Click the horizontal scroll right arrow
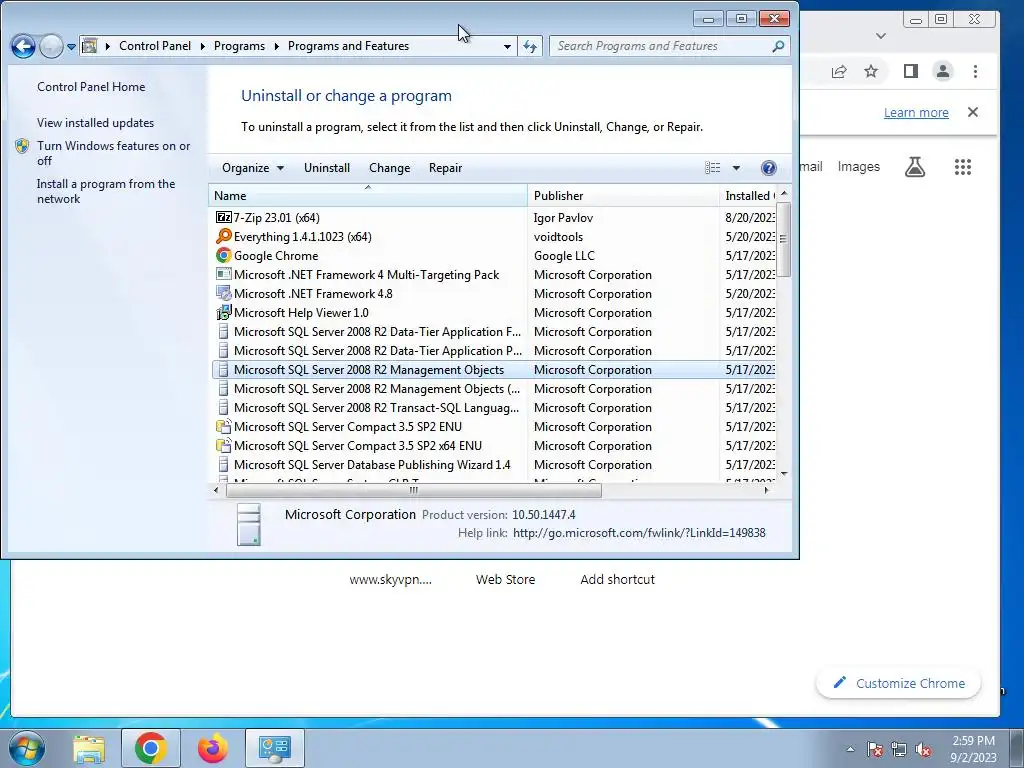The height and width of the screenshot is (768, 1024). pos(767,490)
